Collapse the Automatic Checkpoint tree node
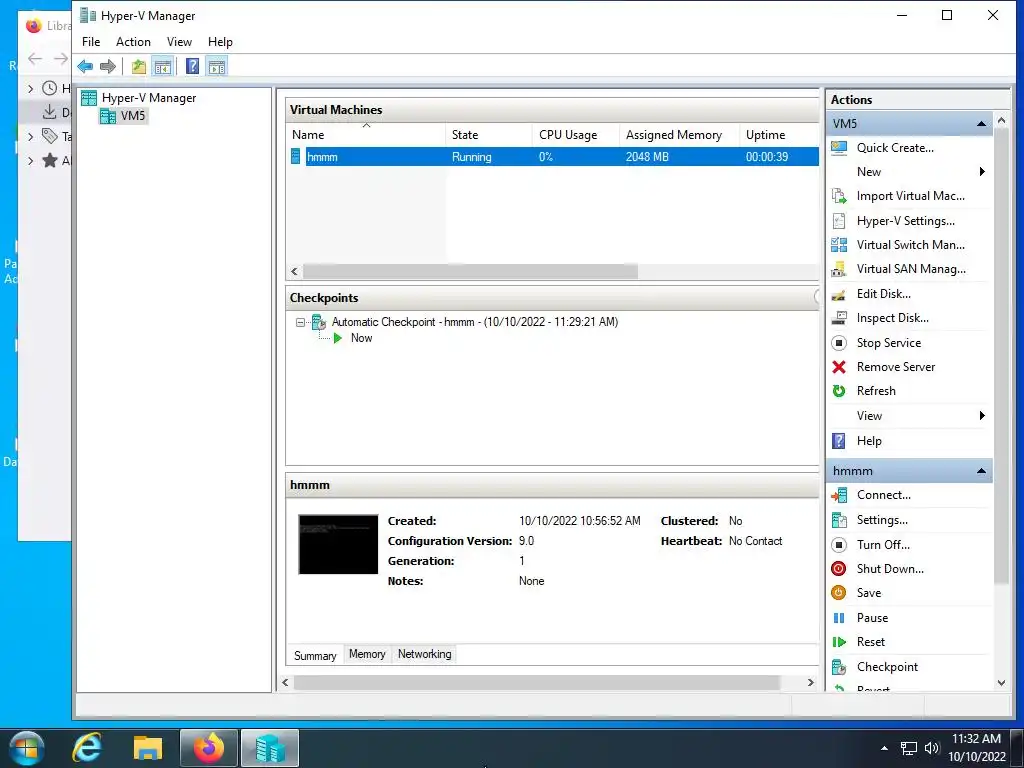This screenshot has height=768, width=1024. pos(300,323)
